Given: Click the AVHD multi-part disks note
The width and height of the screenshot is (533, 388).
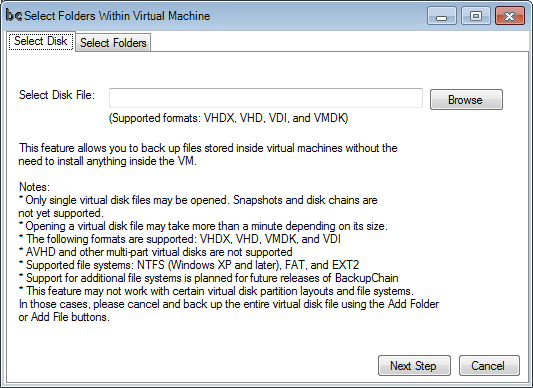Looking at the screenshot, I should click(156, 252).
